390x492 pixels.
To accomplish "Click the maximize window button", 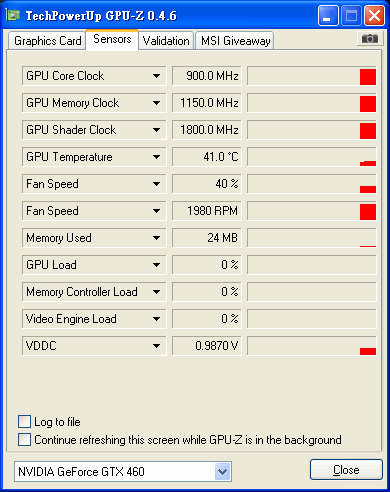I will point(351,15).
